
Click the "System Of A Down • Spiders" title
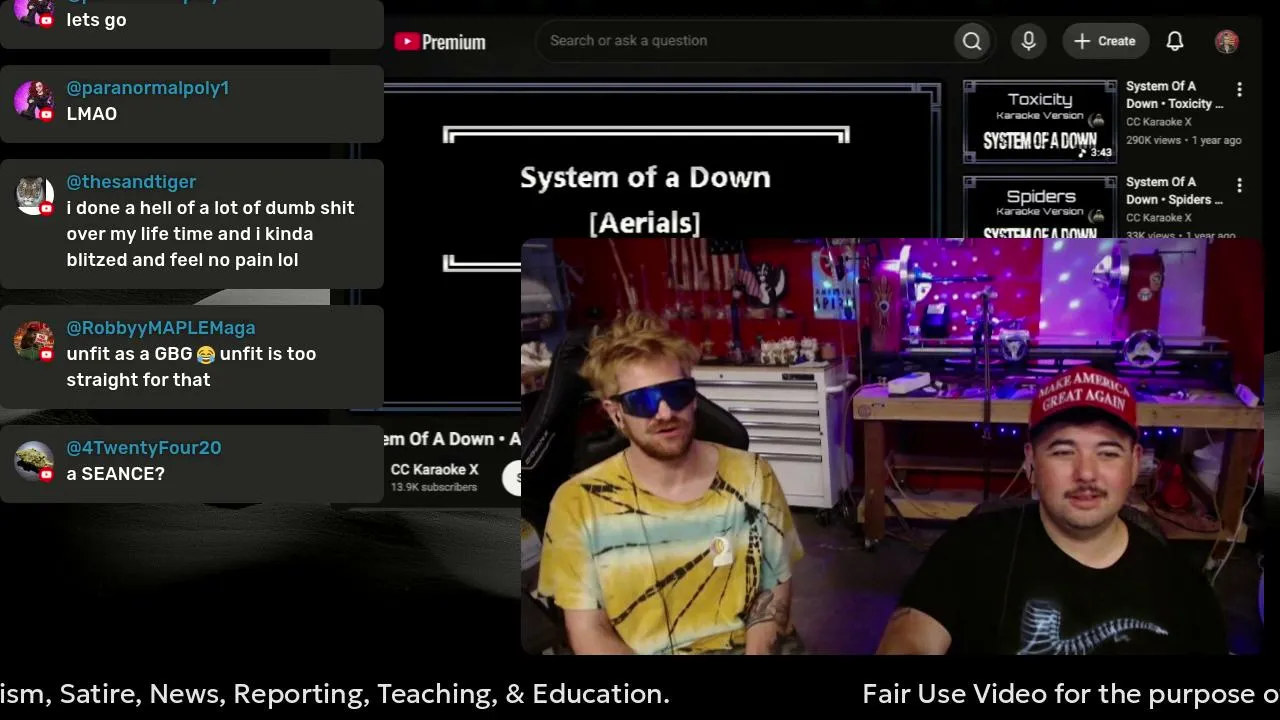click(x=1174, y=191)
